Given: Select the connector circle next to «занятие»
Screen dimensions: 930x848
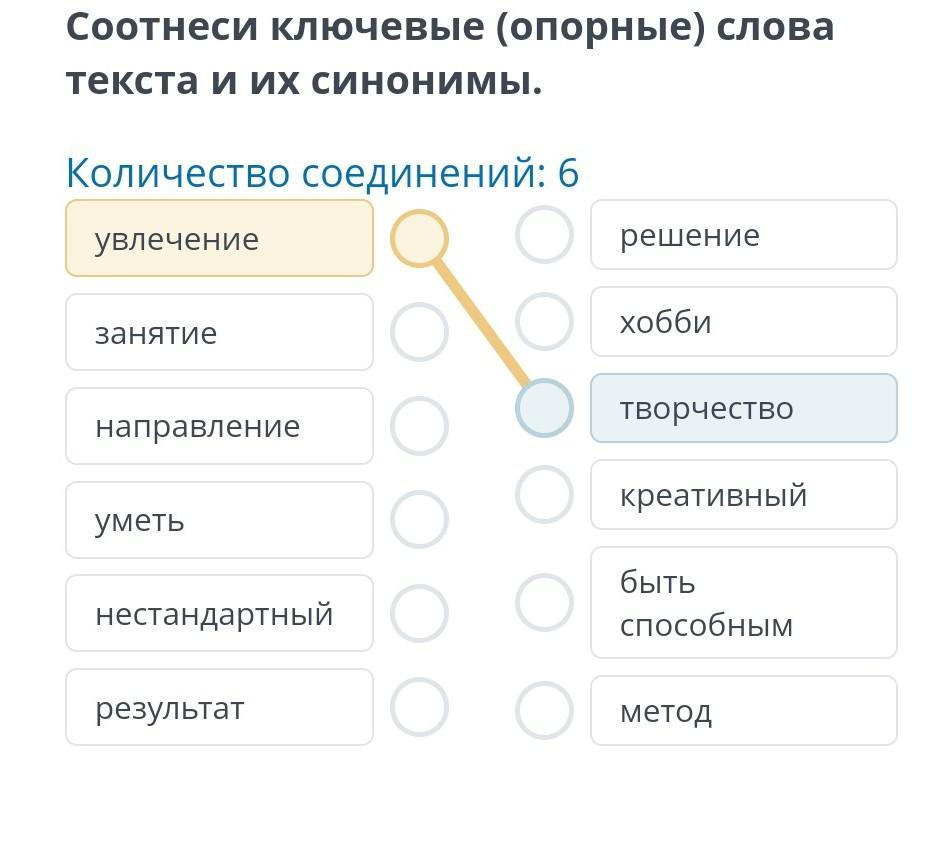Looking at the screenshot, I should click(x=419, y=332).
